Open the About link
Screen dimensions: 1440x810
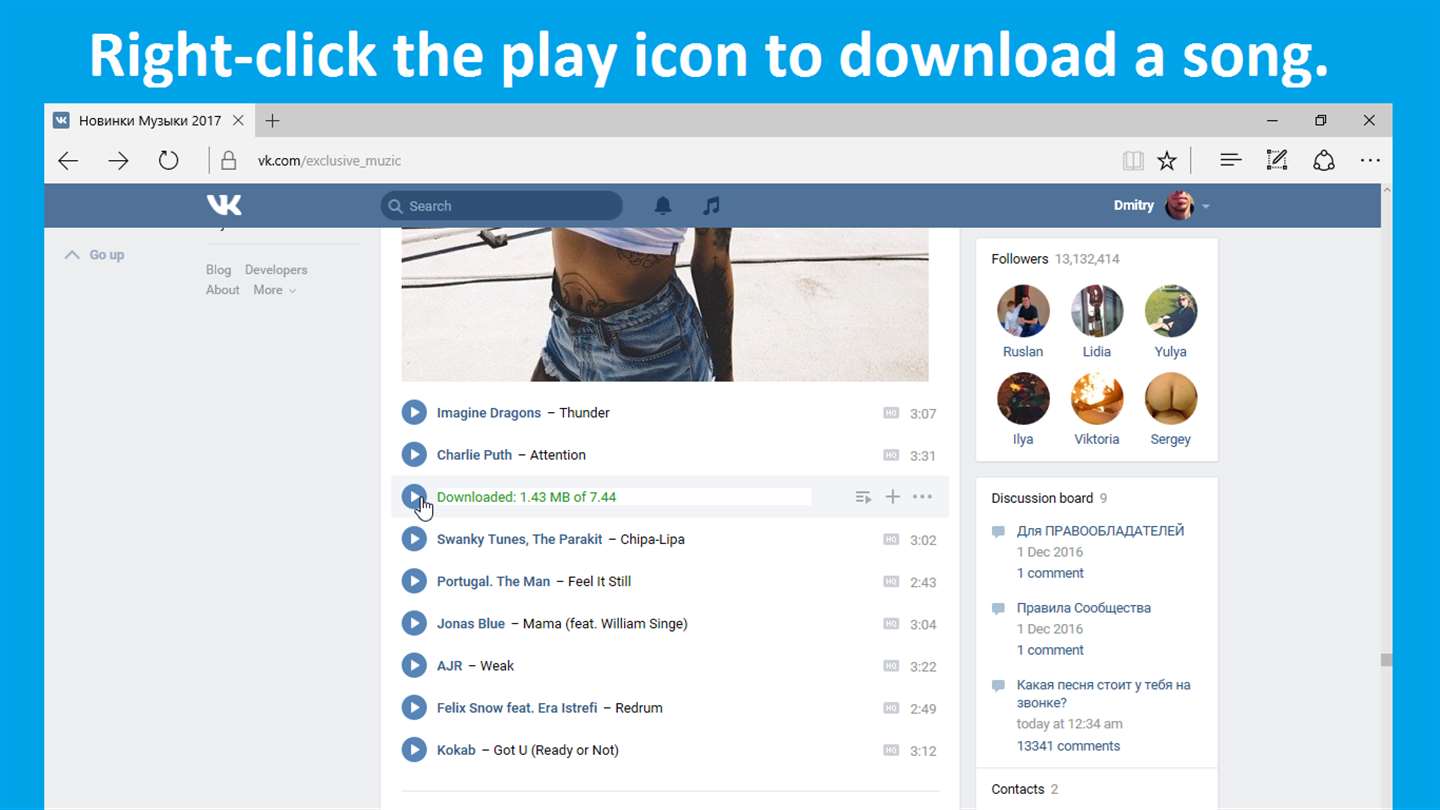click(x=222, y=290)
